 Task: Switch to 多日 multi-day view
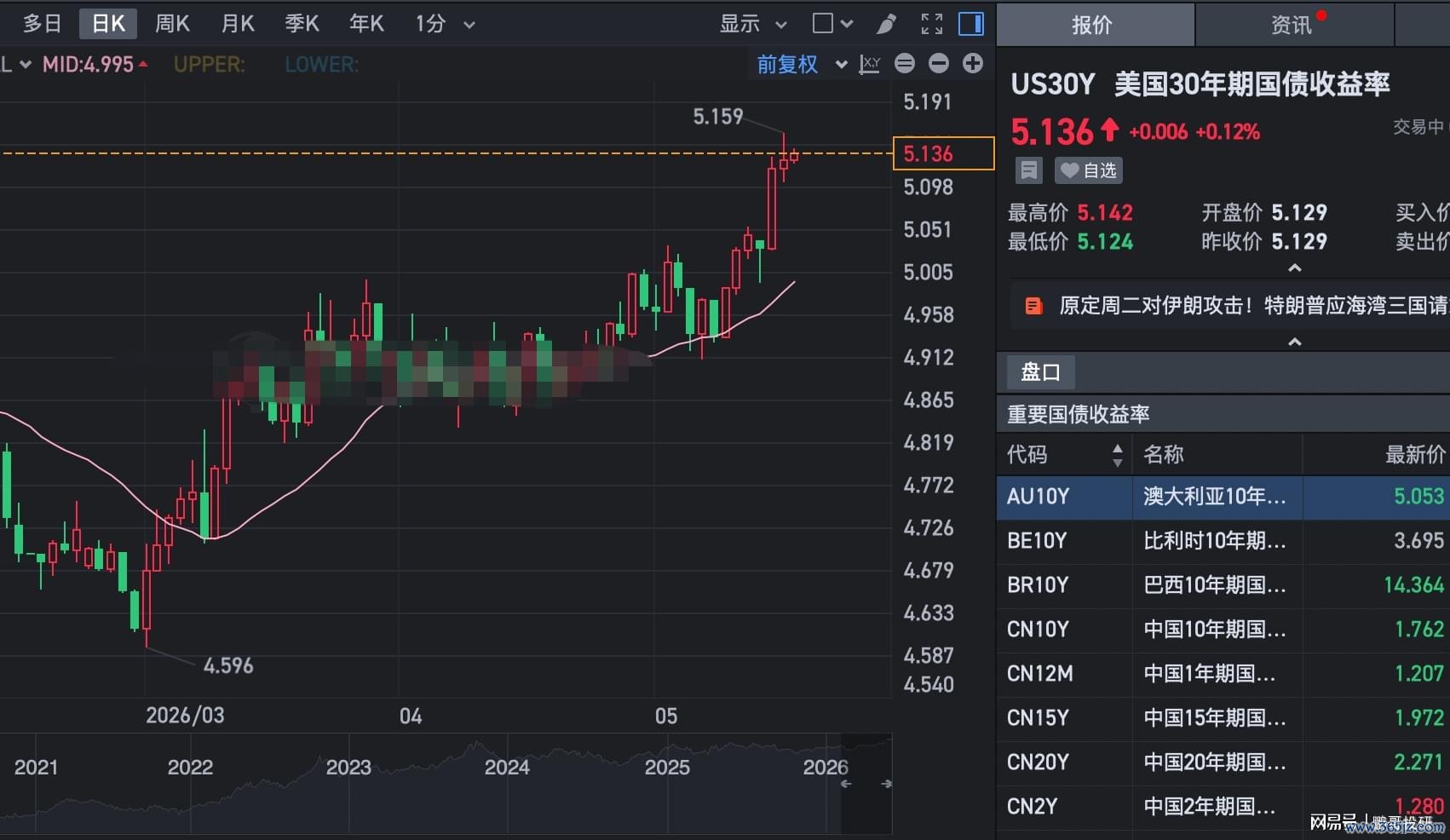[42, 24]
